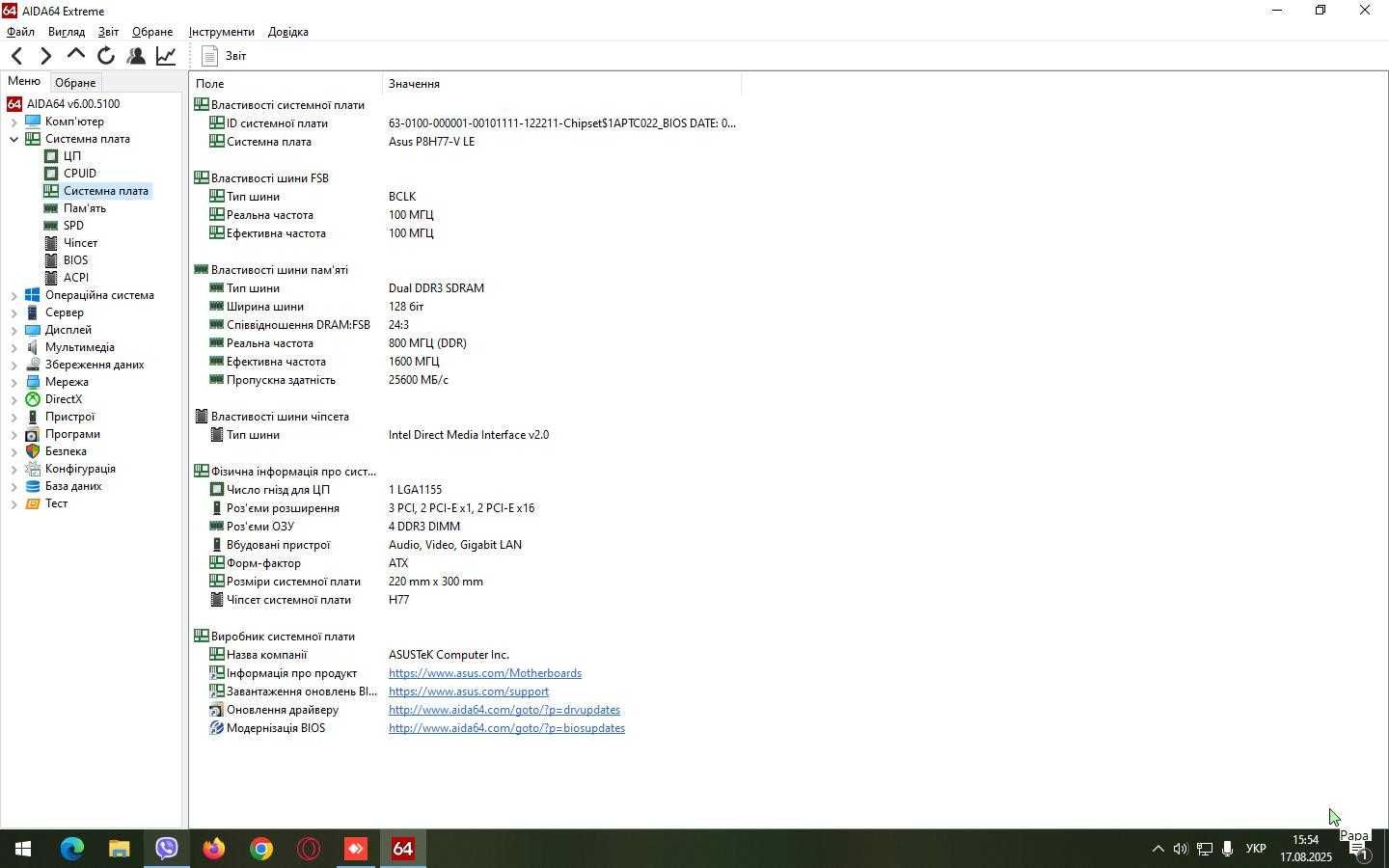Open the asus.com/Motherboards product link
This screenshot has width=1389, height=868.
[x=485, y=673]
